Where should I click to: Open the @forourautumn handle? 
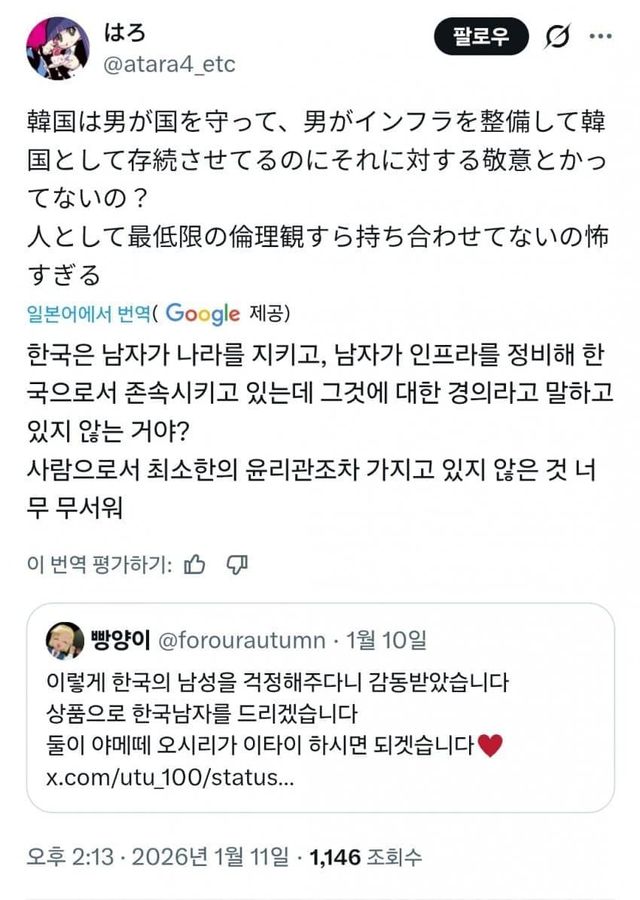point(242,640)
